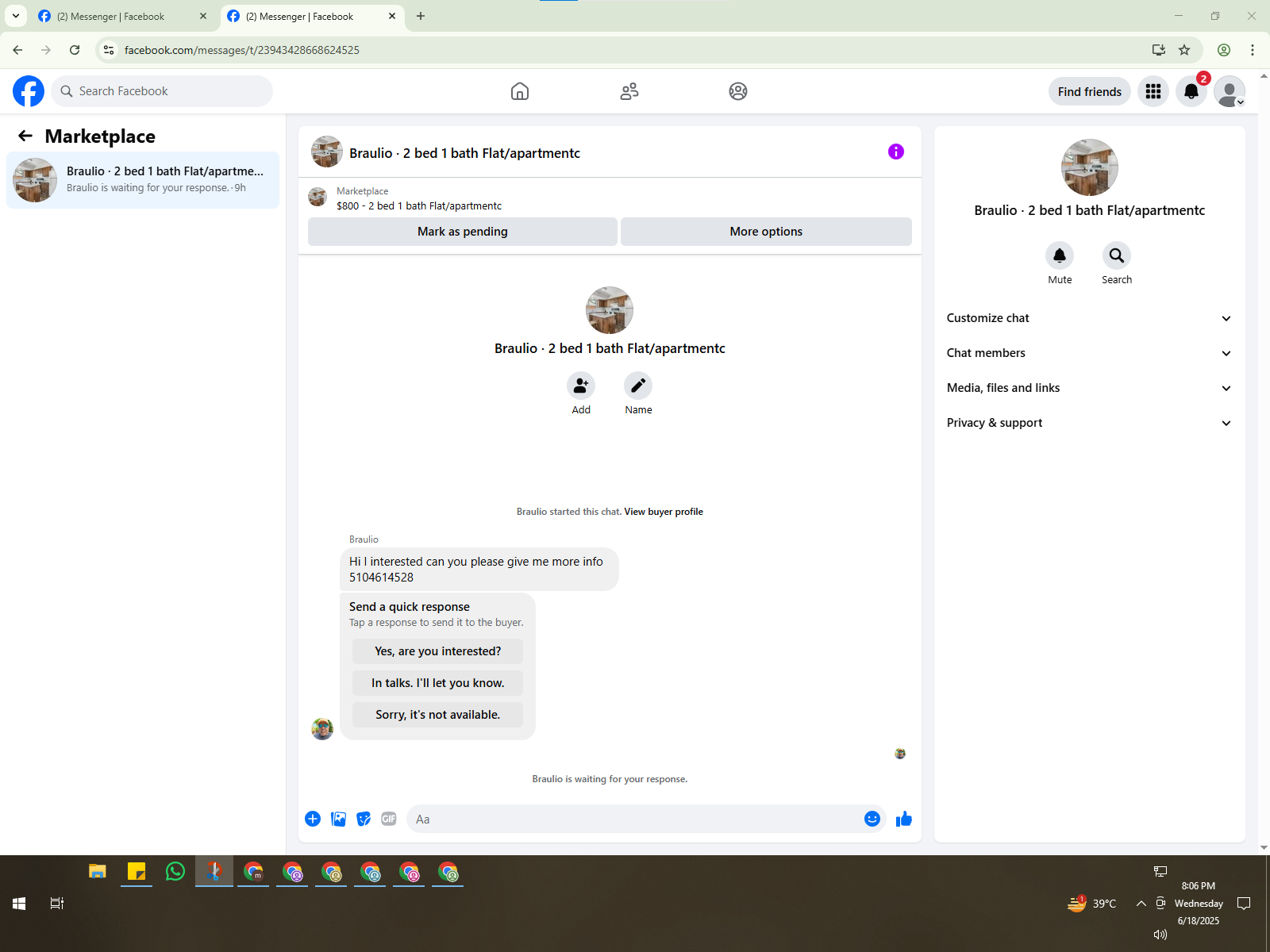The height and width of the screenshot is (952, 1270).
Task: Expand Chat members section
Action: pos(1090,353)
